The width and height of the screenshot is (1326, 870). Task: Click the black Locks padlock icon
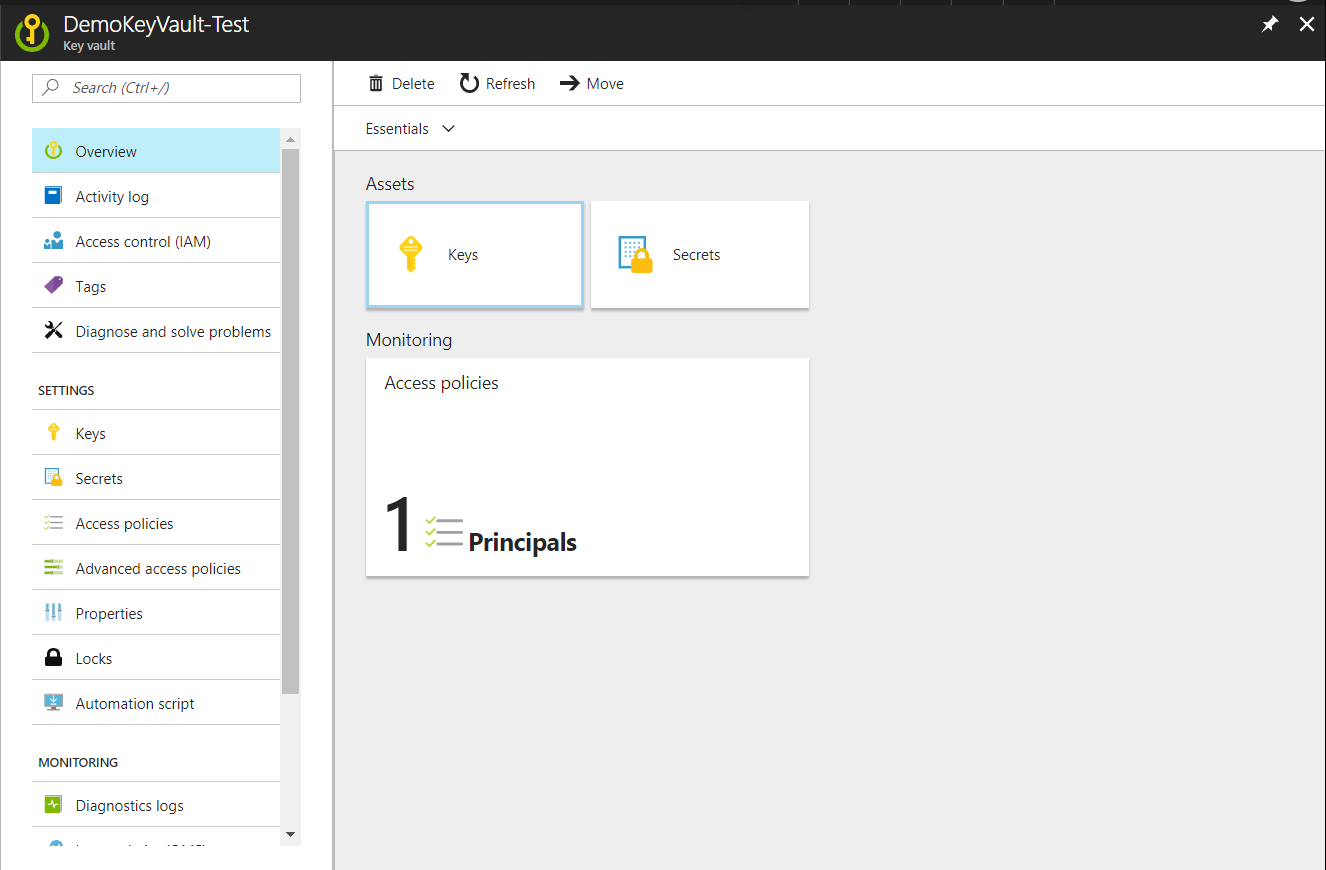(54, 658)
